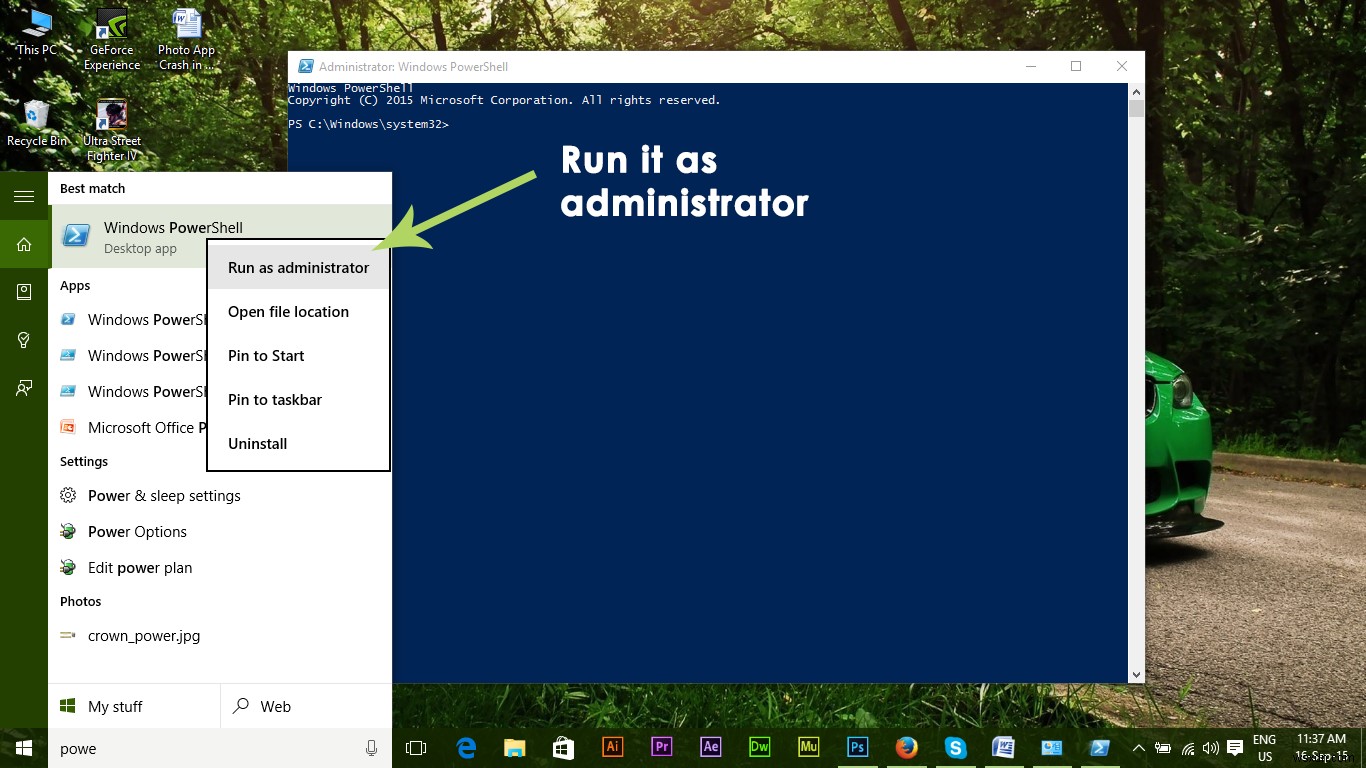Launch Adobe Premiere Pro from the taskbar
This screenshot has width=1366, height=768.
pos(661,747)
